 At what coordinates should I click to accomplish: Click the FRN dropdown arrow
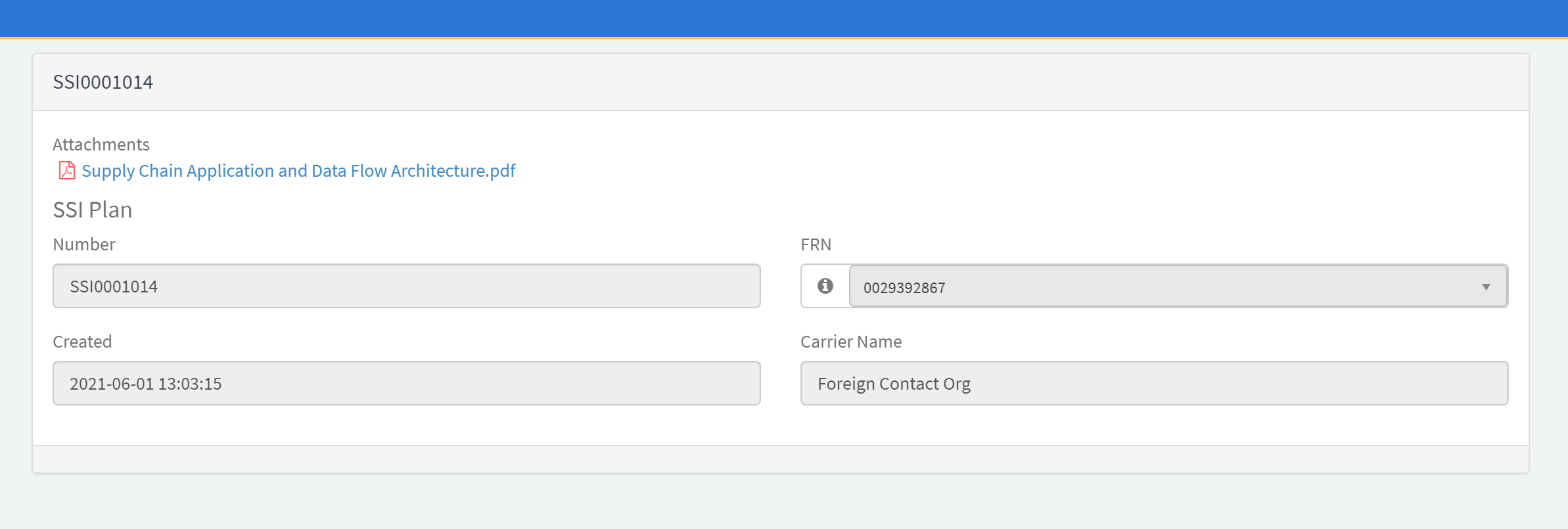[x=1486, y=287]
